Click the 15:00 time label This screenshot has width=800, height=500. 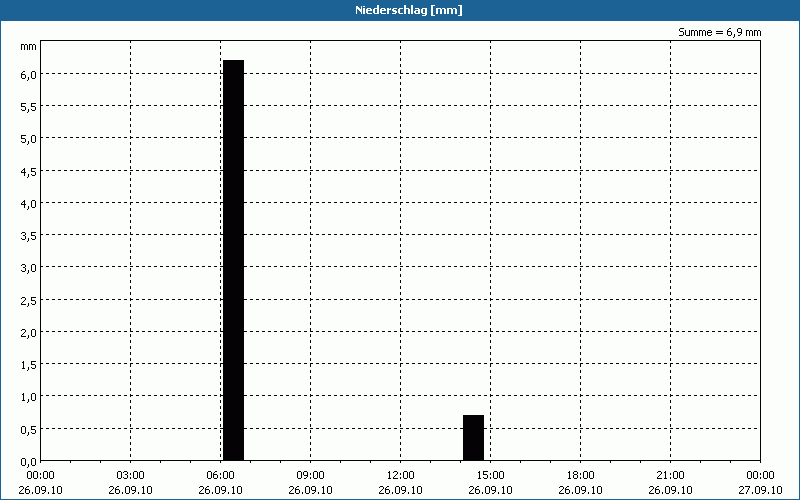[490, 476]
